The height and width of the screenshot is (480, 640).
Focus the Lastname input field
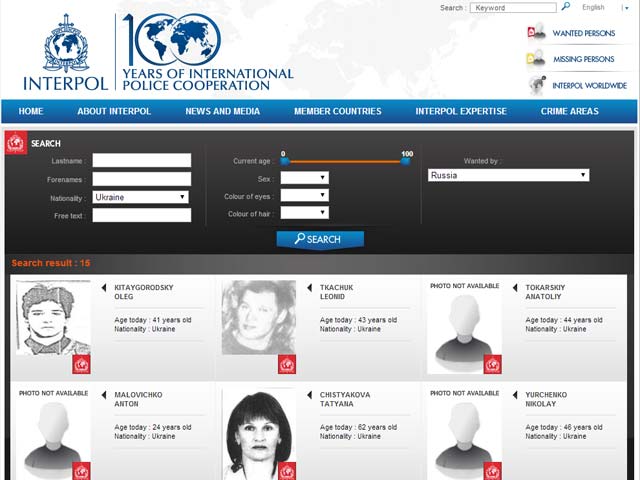(x=142, y=160)
